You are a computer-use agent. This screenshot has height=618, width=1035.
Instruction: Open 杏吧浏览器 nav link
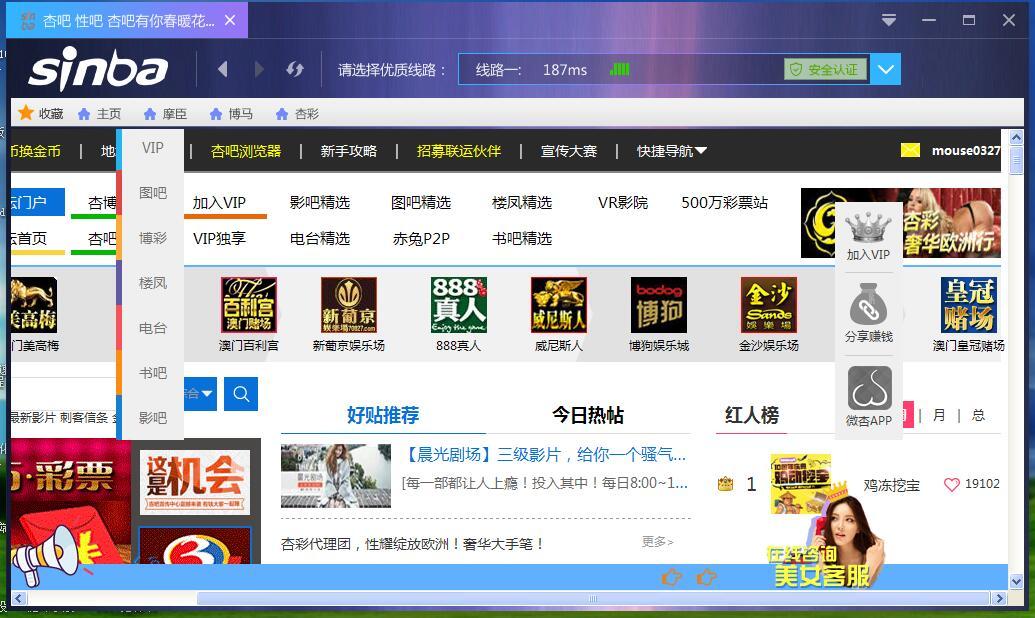coord(246,151)
